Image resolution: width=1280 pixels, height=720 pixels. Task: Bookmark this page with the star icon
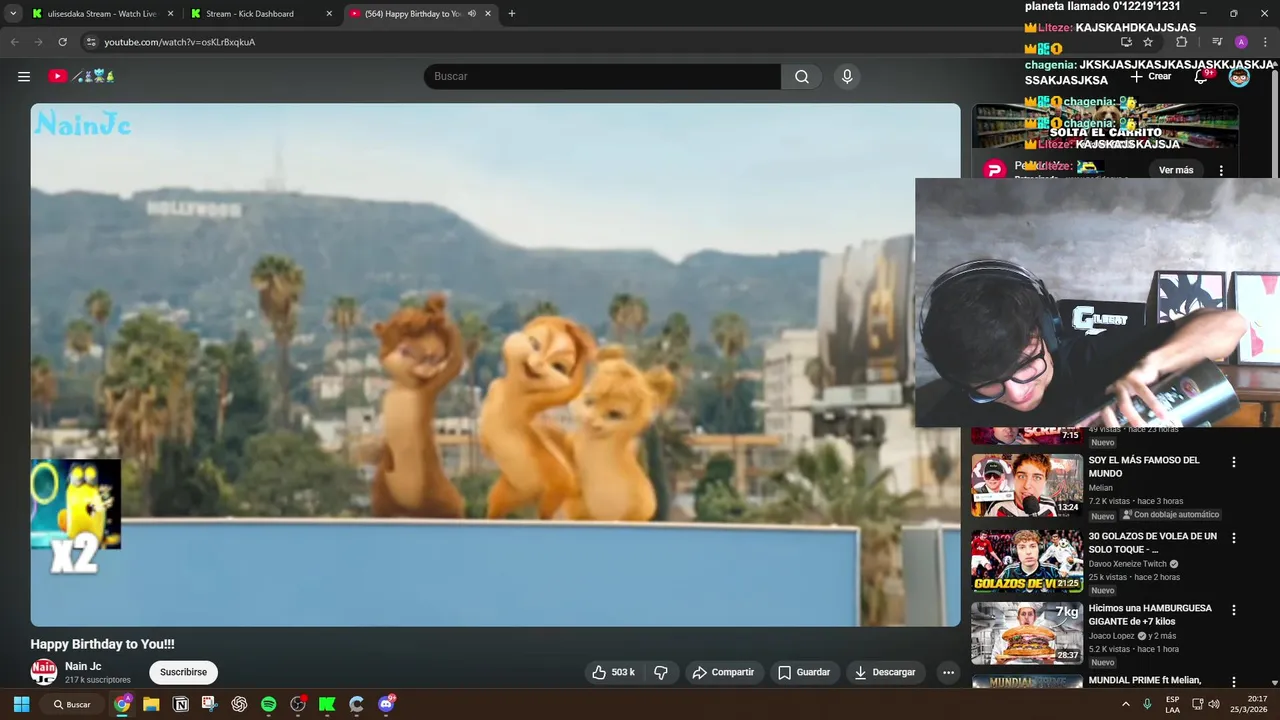[x=1148, y=42]
